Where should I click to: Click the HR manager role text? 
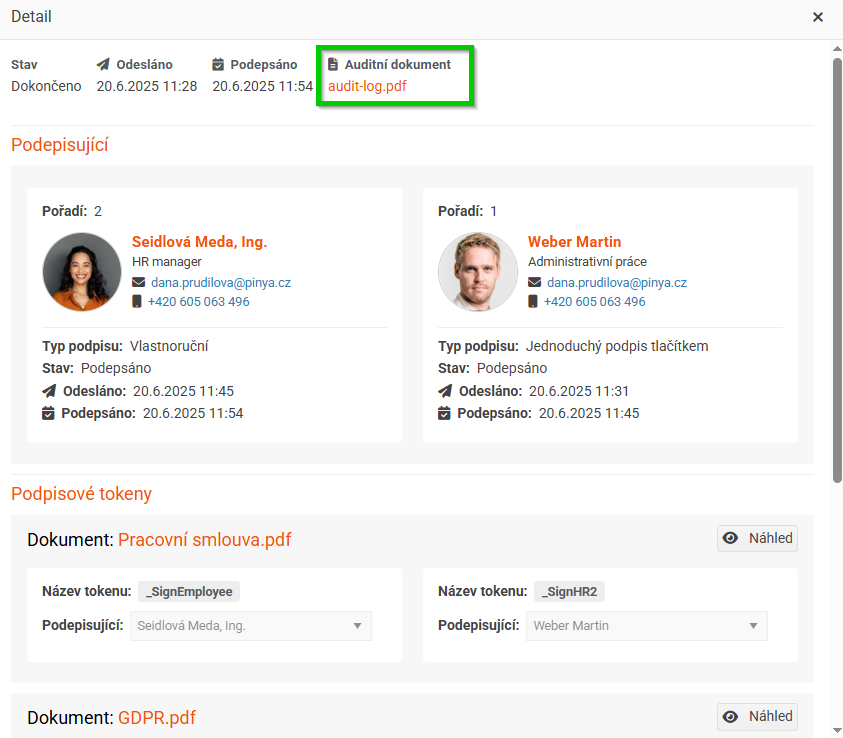pyautogui.click(x=167, y=262)
